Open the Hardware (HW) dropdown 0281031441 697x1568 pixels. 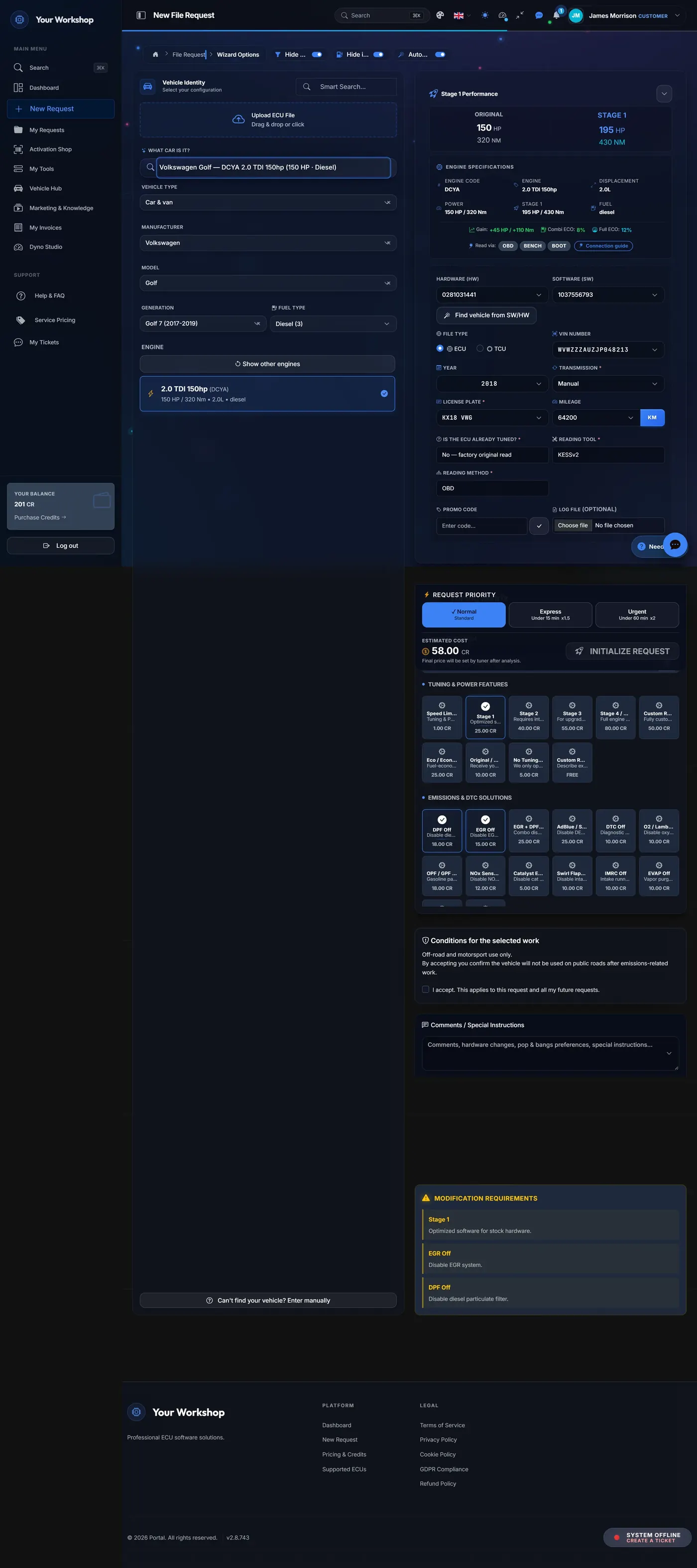(x=492, y=295)
